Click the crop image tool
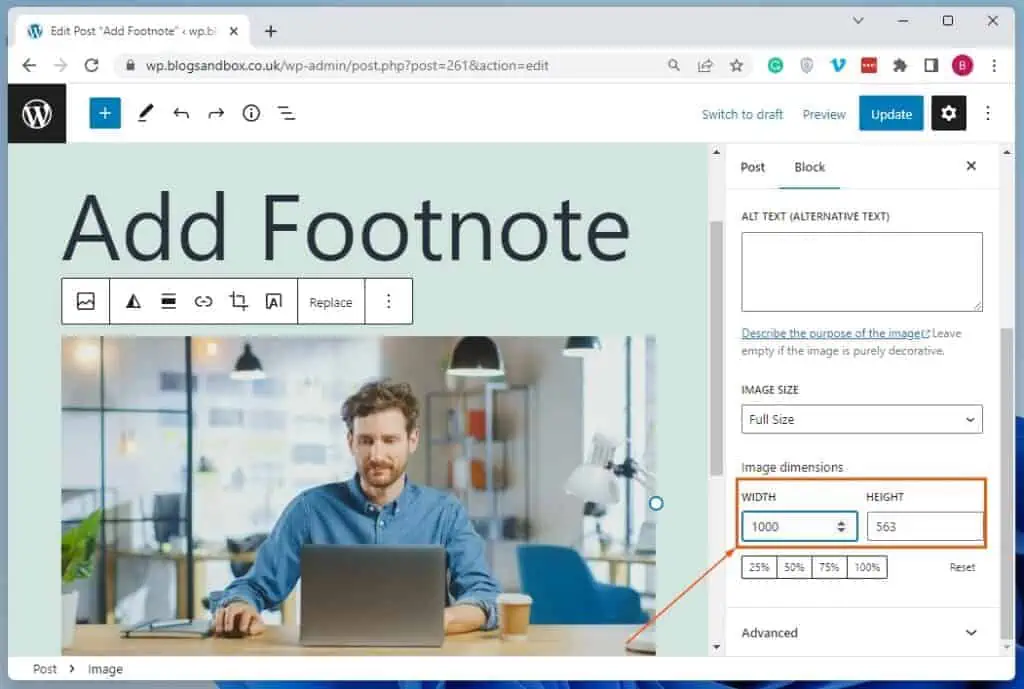 pos(238,301)
